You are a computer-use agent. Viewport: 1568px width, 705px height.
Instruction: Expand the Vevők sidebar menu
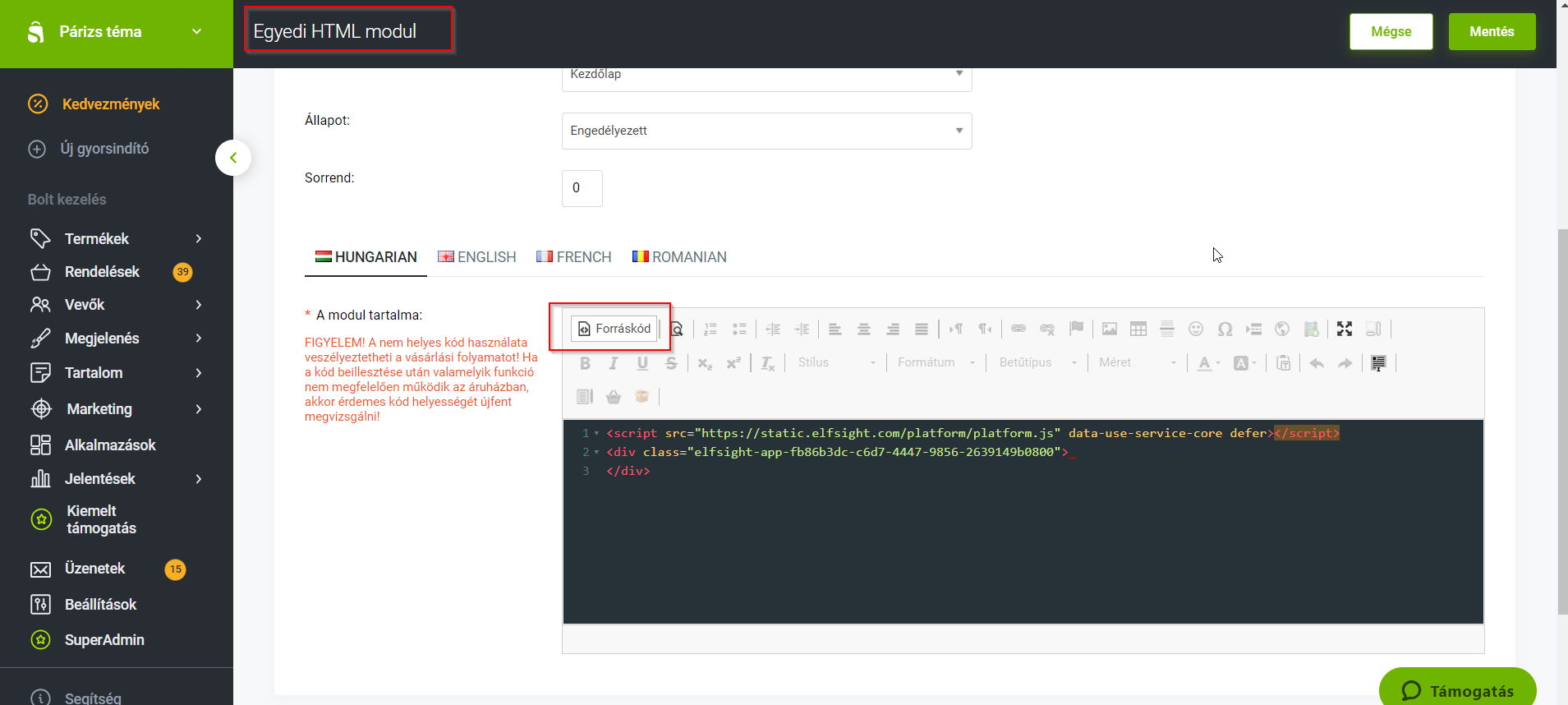(x=199, y=305)
